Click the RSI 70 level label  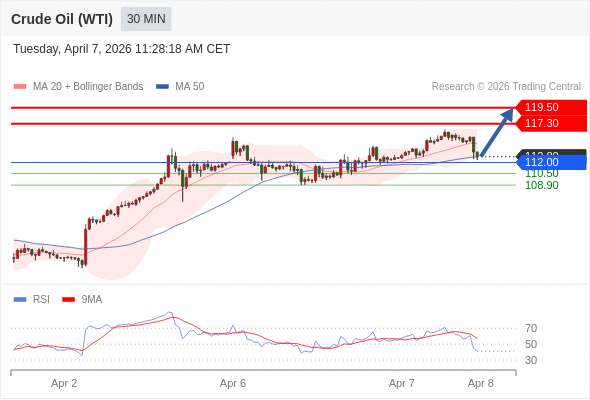pyautogui.click(x=531, y=329)
